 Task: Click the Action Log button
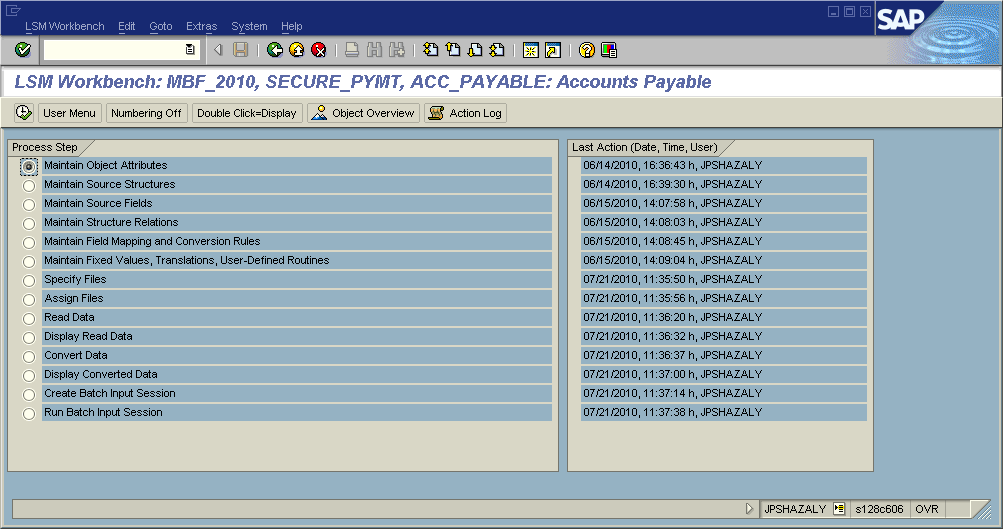click(x=465, y=113)
